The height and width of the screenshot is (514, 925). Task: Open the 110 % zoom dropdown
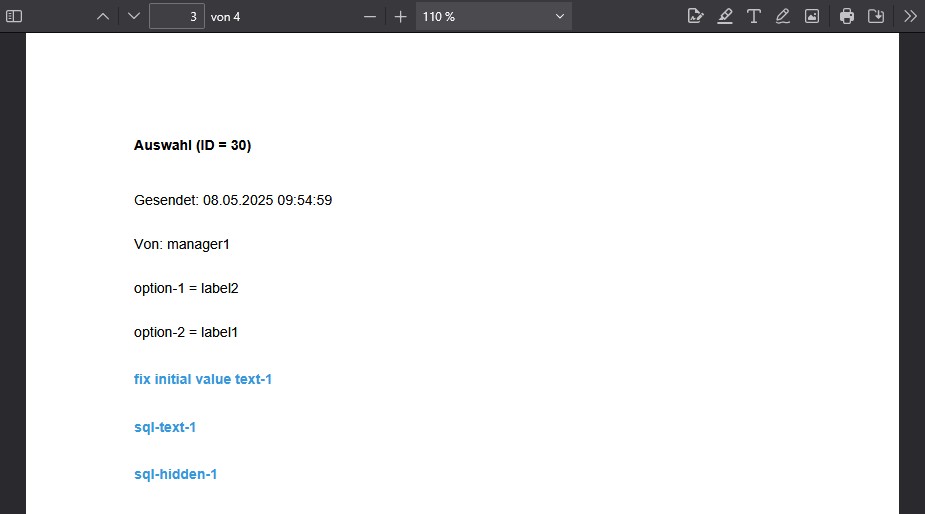pos(493,16)
